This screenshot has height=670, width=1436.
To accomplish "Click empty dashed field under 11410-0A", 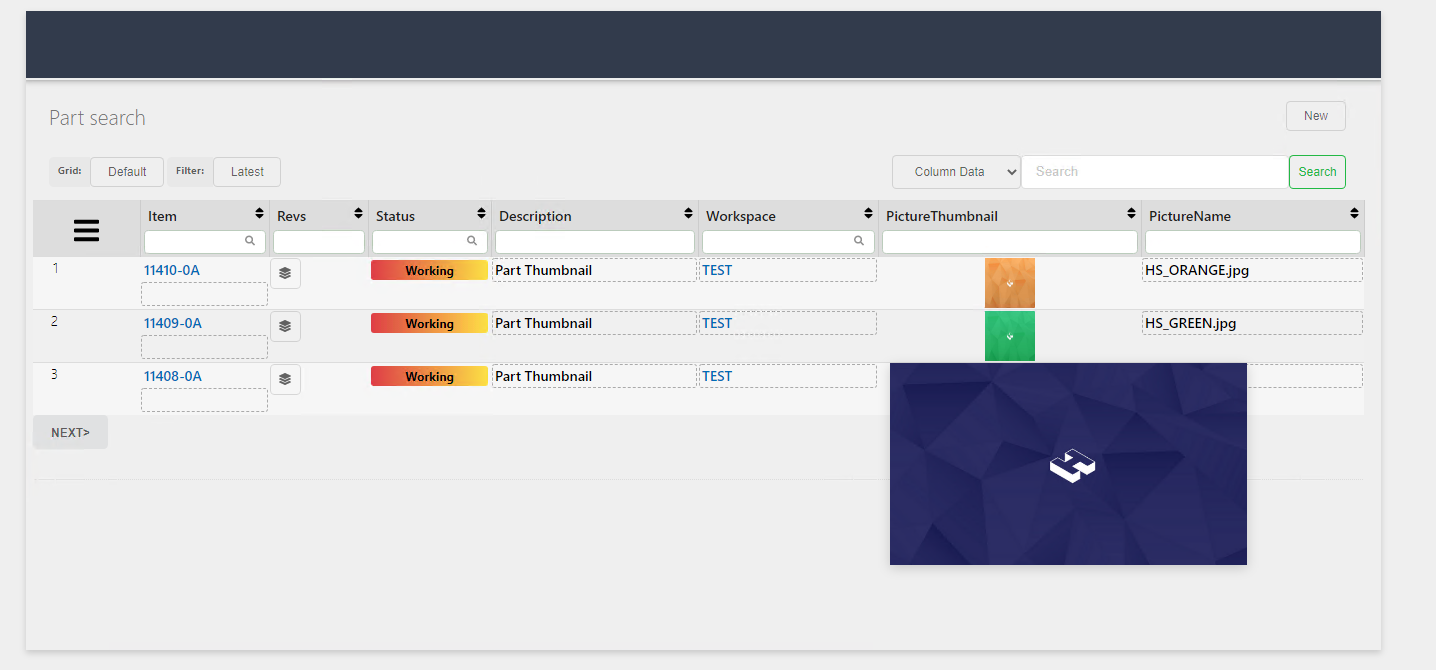I will (204, 294).
